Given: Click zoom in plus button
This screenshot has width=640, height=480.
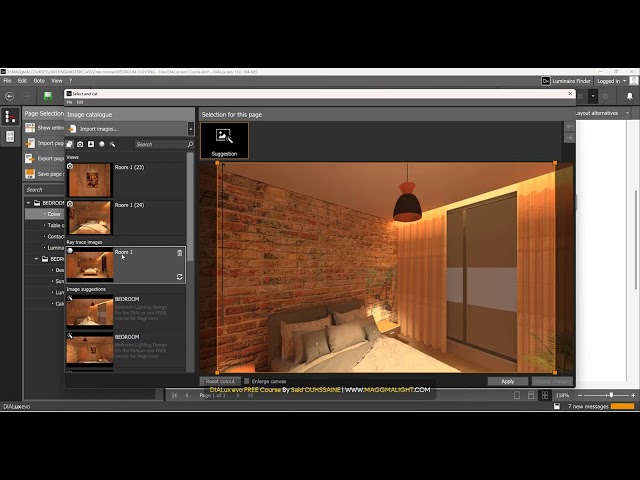Looking at the screenshot, I should tap(633, 396).
